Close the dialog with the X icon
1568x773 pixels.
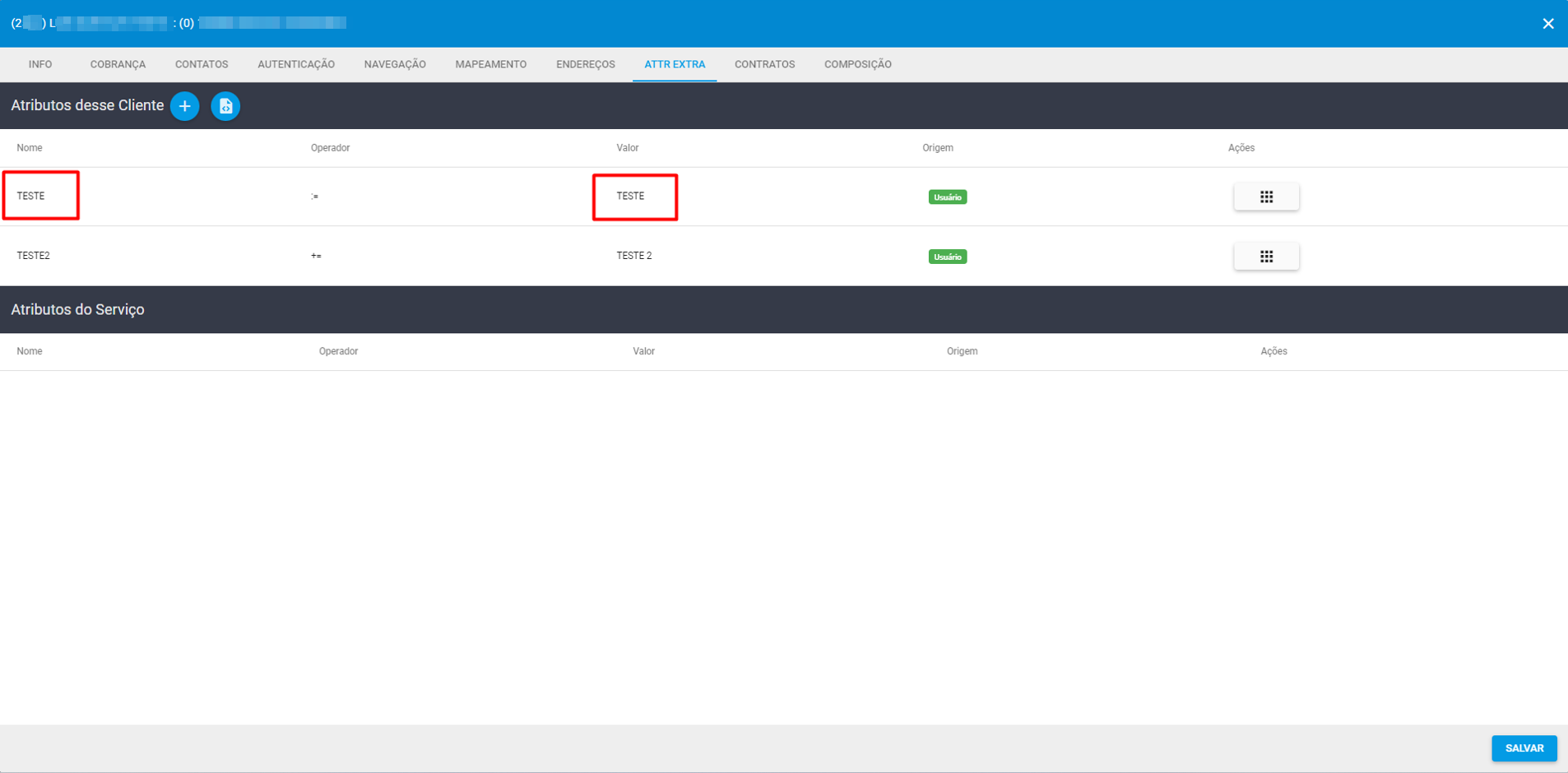pyautogui.click(x=1547, y=23)
